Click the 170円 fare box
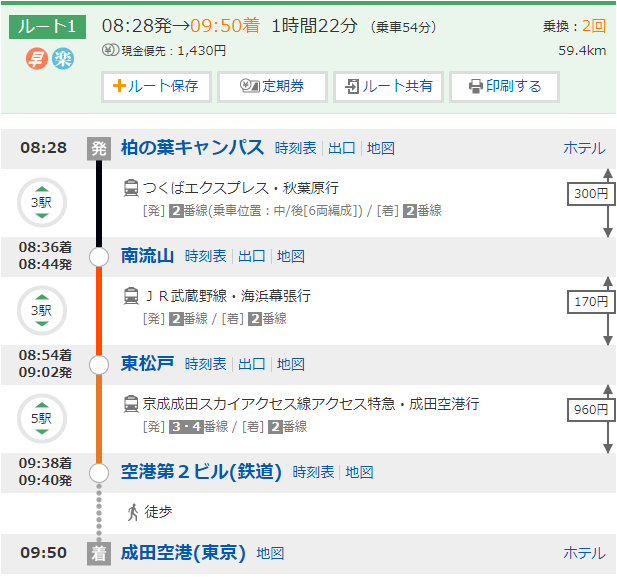The height and width of the screenshot is (577, 617). tap(591, 302)
